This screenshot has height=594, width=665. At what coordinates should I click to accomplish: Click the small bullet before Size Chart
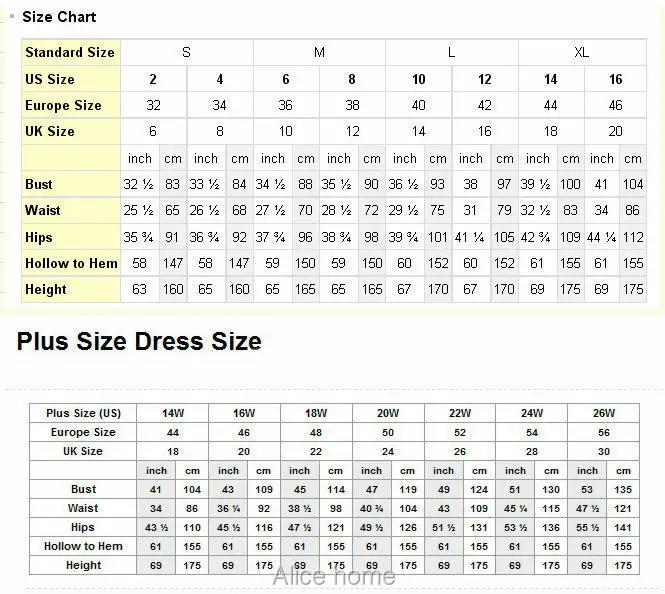(12, 17)
